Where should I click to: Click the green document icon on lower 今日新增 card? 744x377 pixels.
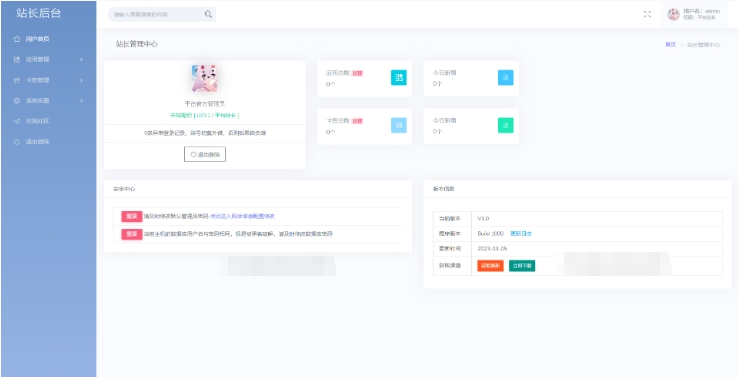[x=505, y=125]
